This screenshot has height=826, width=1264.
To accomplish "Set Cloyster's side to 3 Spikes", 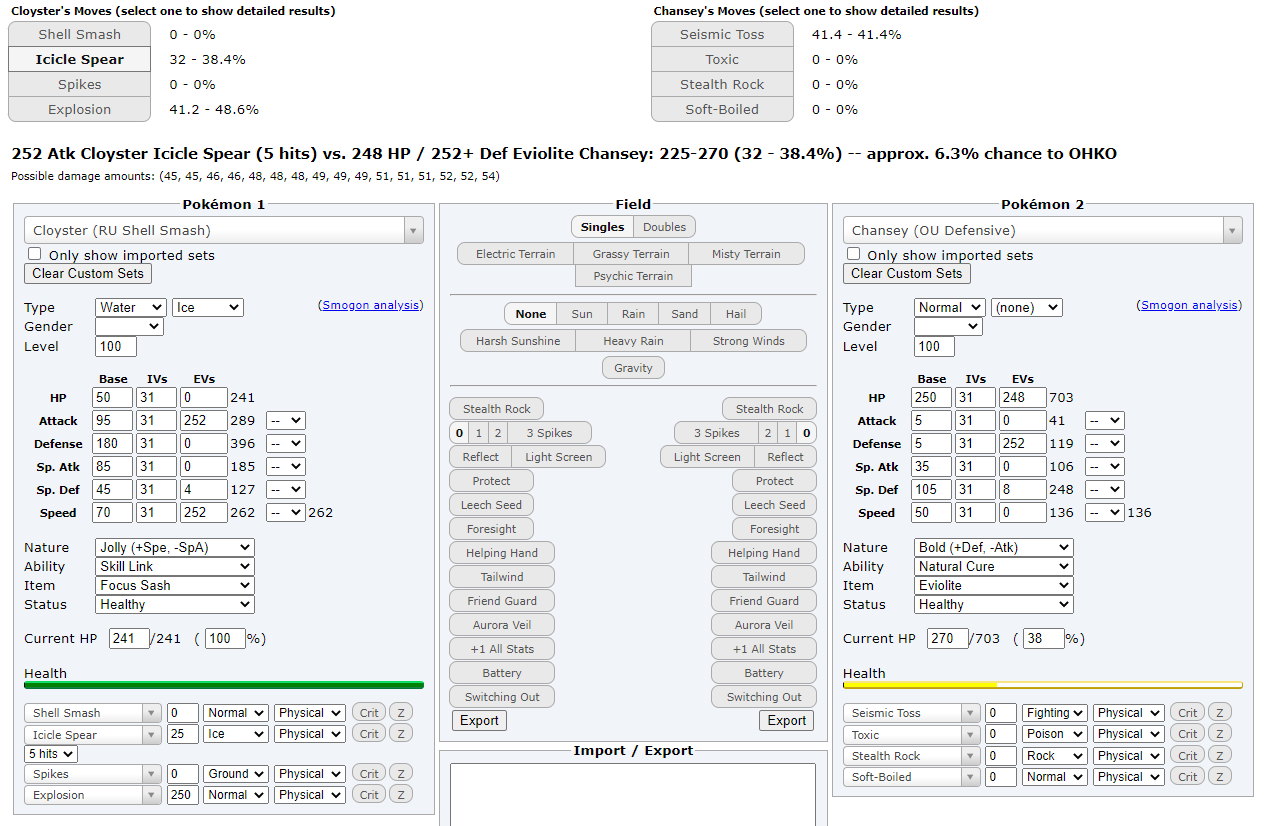I will [x=548, y=433].
